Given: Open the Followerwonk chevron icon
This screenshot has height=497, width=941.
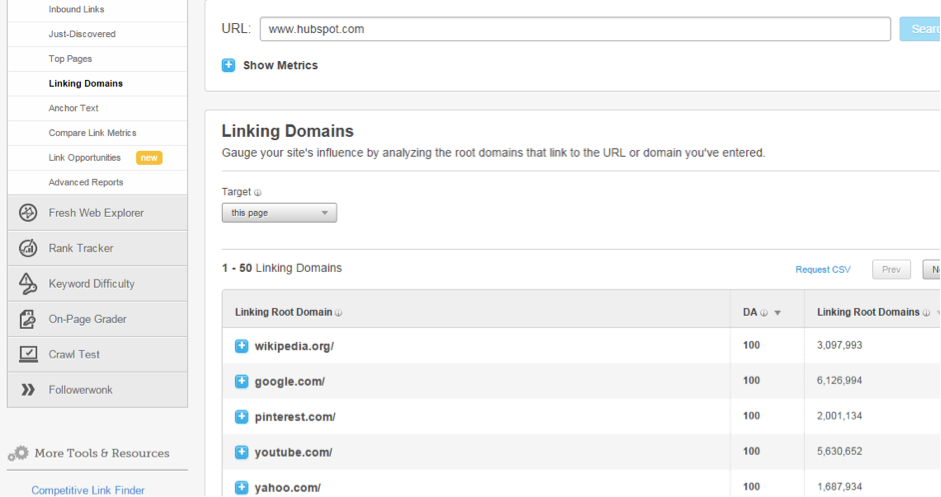Looking at the screenshot, I should 28,390.
